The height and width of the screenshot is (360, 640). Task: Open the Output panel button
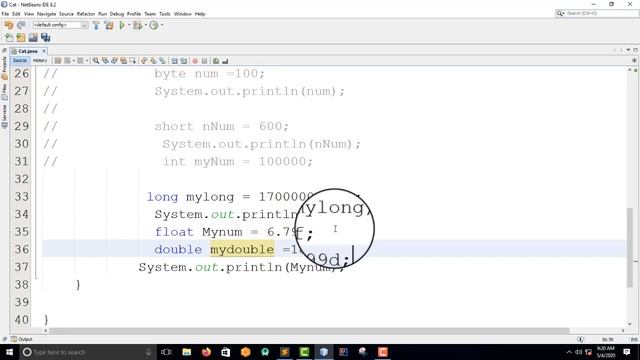pos(22,339)
